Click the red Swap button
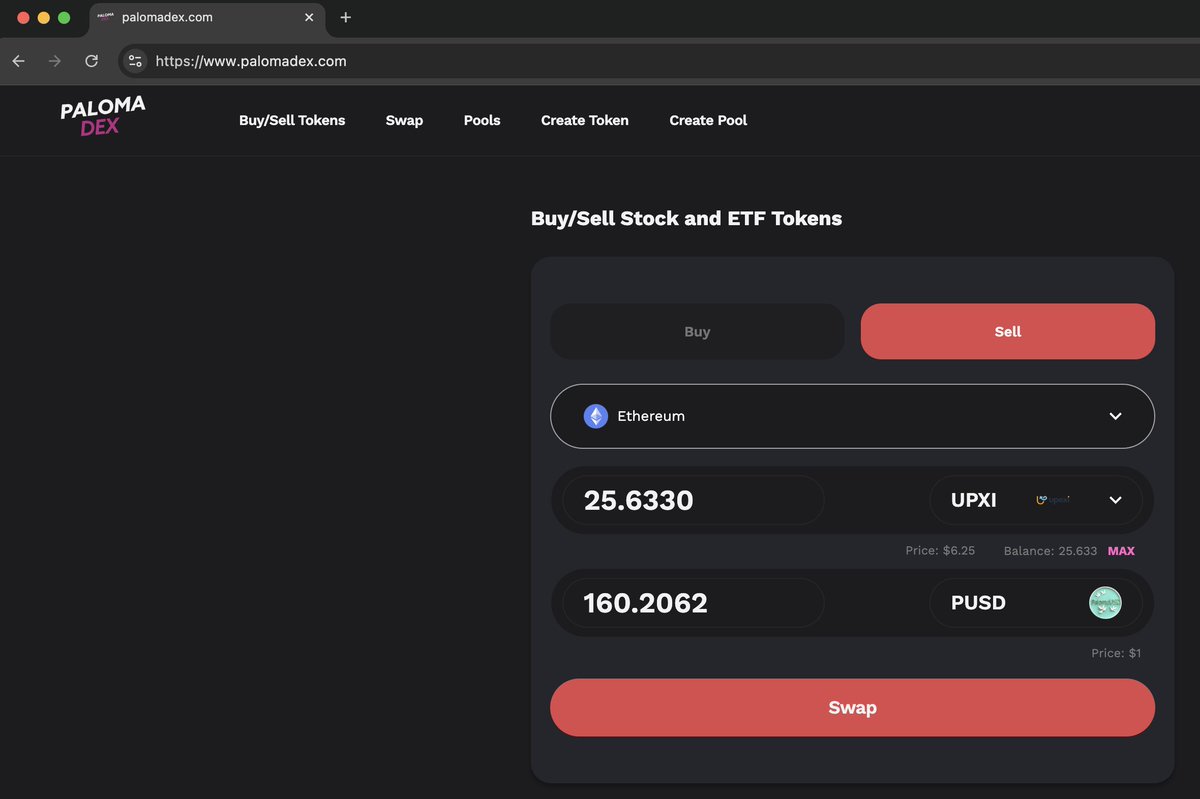This screenshot has width=1200, height=799. tap(852, 707)
